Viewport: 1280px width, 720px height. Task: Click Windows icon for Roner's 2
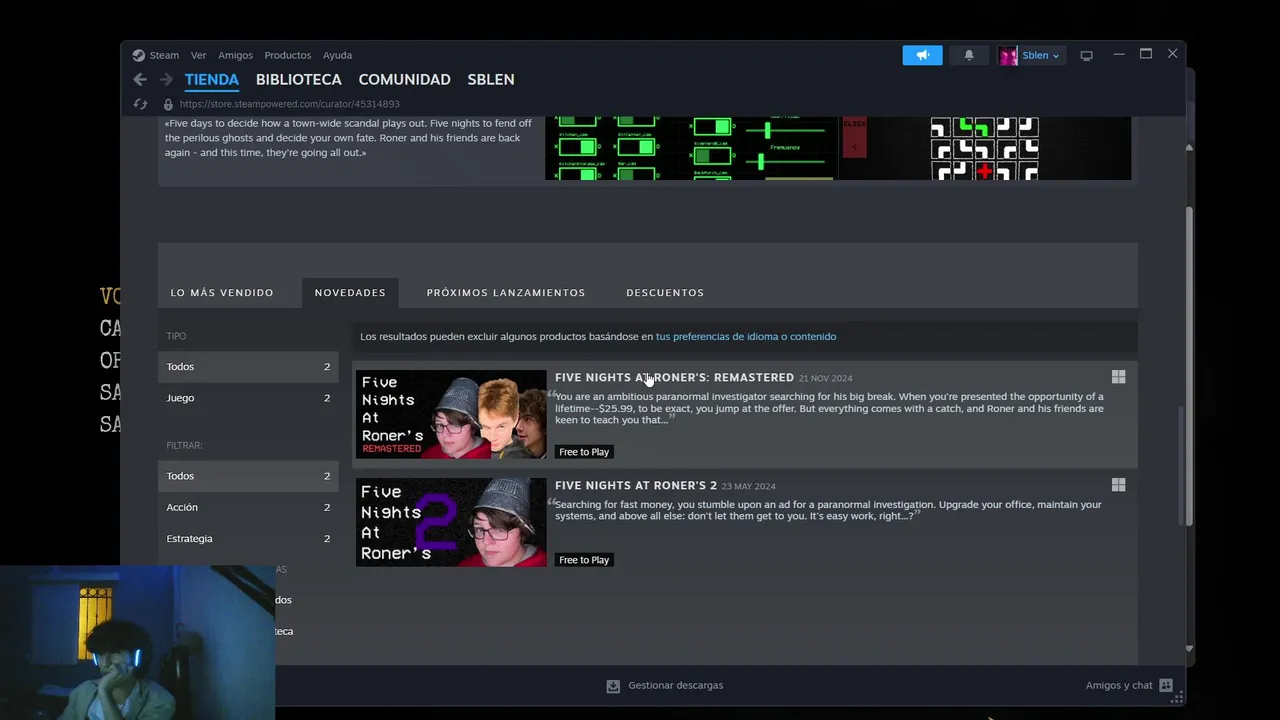(x=1118, y=485)
